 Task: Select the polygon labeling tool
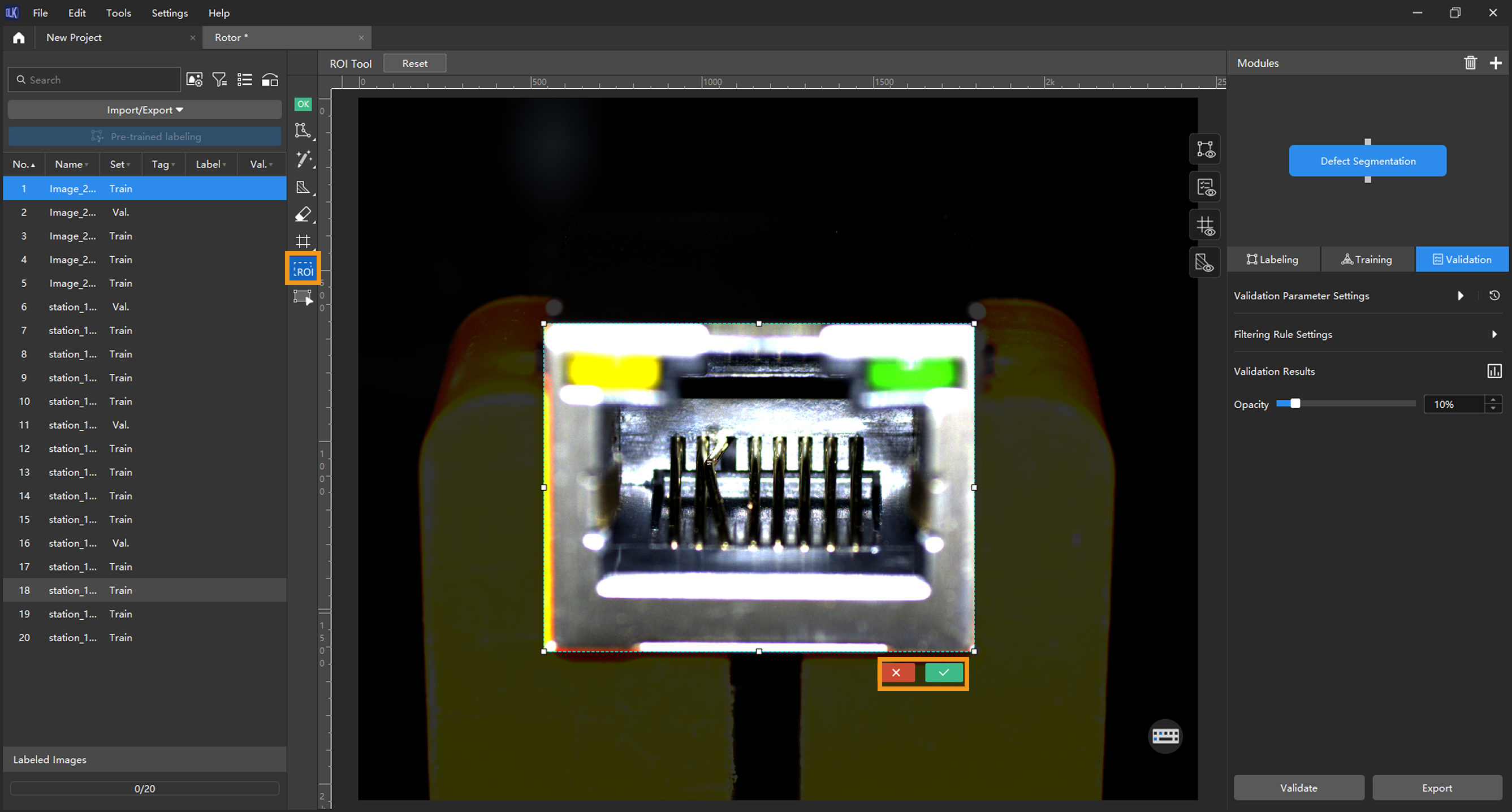click(x=303, y=129)
